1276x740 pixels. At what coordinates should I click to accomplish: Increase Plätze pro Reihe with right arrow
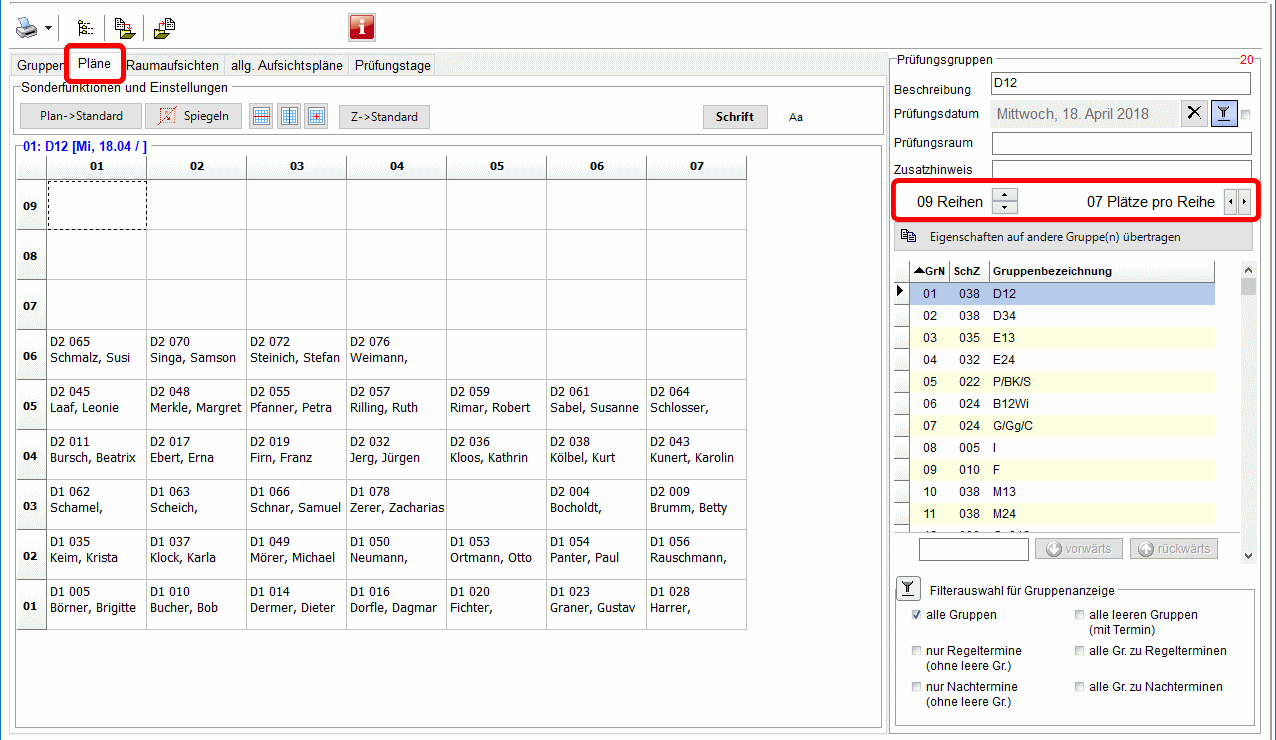1244,202
